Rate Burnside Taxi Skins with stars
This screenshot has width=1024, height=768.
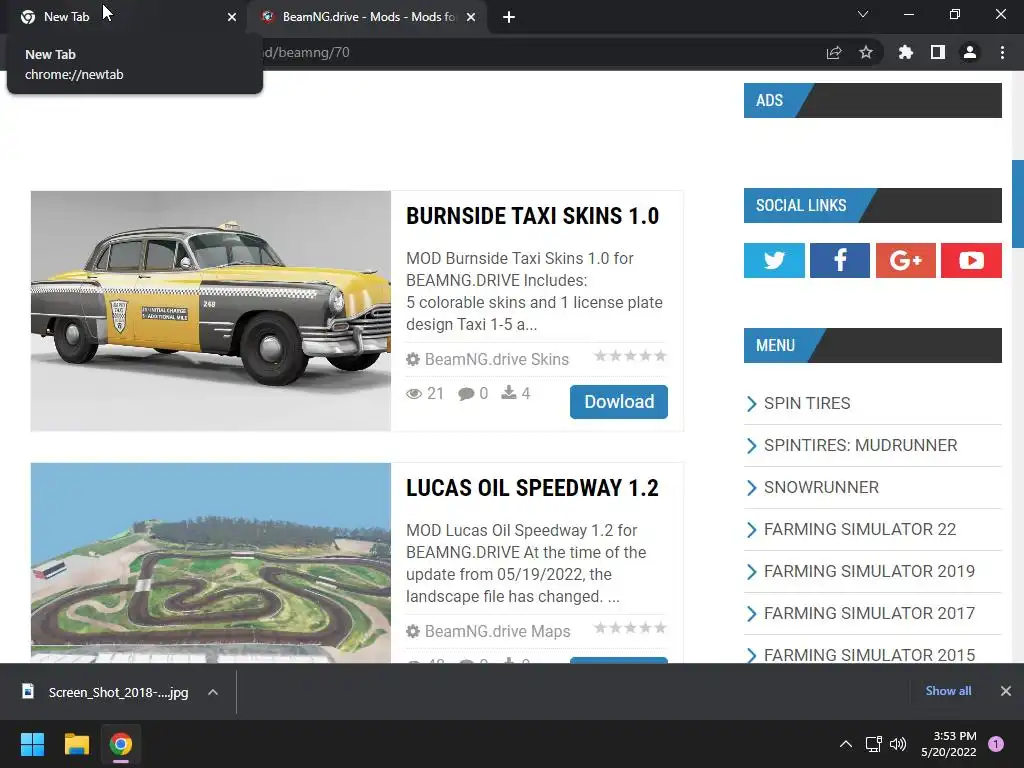coord(630,356)
